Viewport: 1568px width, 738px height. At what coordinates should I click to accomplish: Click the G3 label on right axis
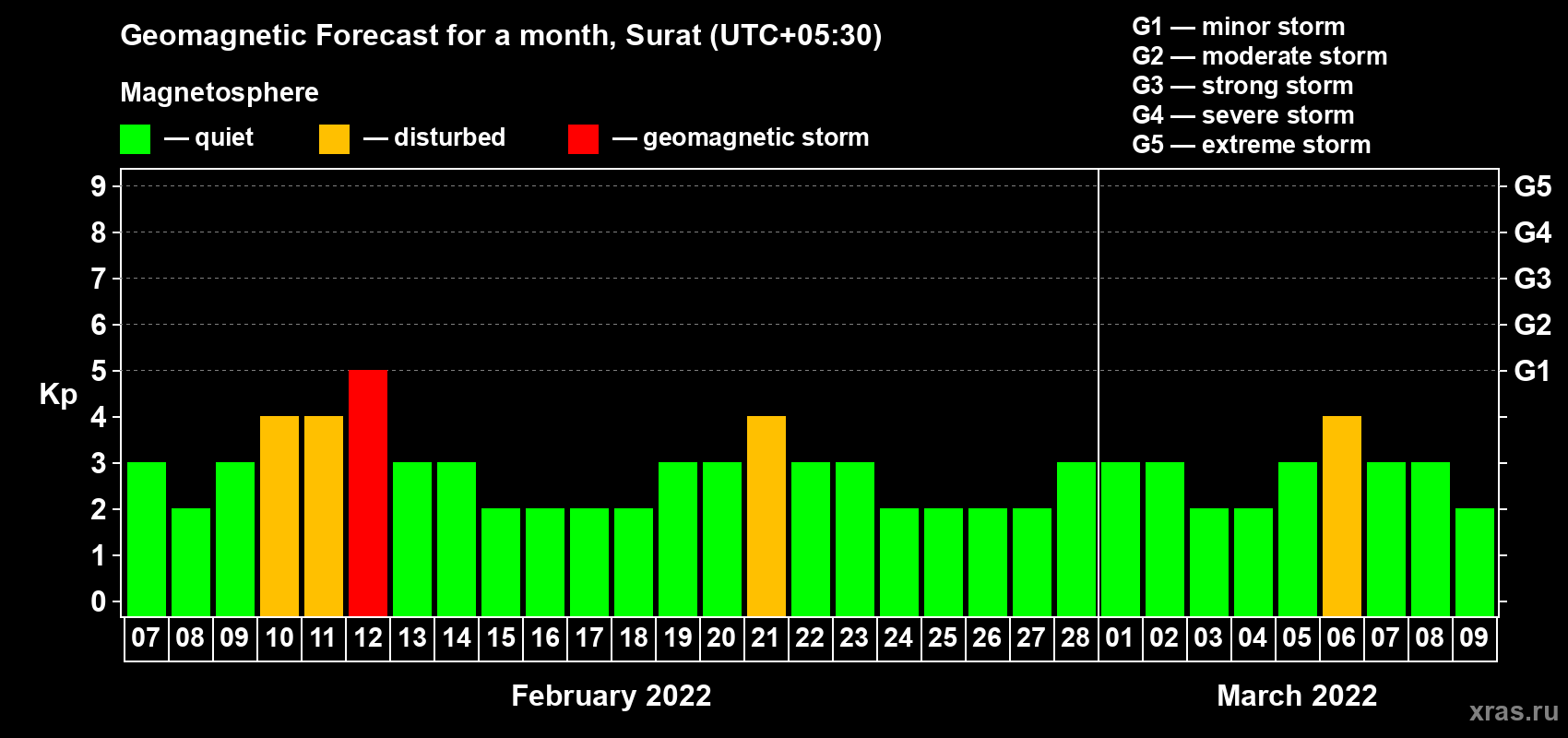click(x=1533, y=279)
